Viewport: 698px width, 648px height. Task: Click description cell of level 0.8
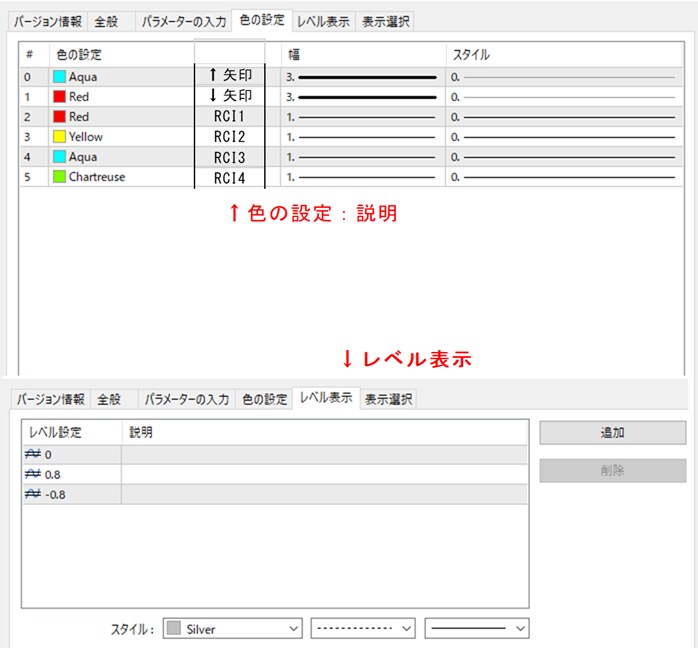click(x=325, y=474)
